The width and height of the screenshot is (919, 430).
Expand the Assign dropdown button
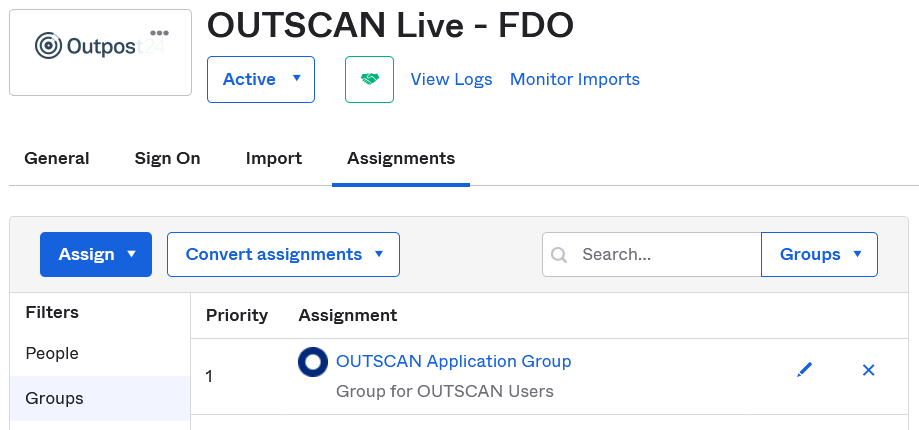tap(96, 254)
